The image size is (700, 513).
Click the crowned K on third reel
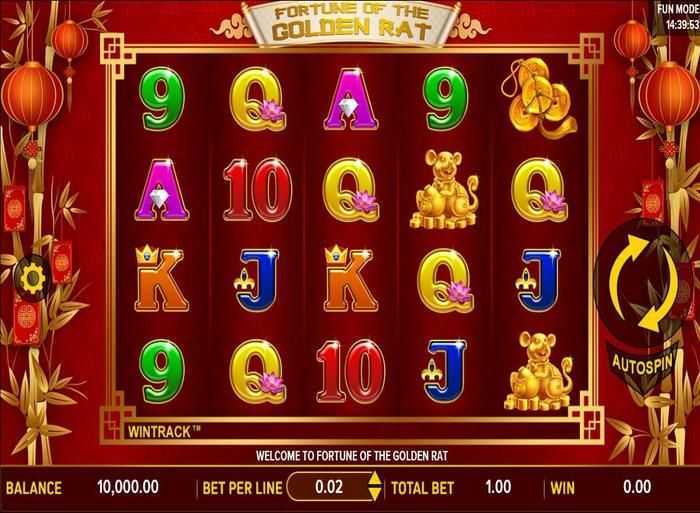[x=350, y=279]
